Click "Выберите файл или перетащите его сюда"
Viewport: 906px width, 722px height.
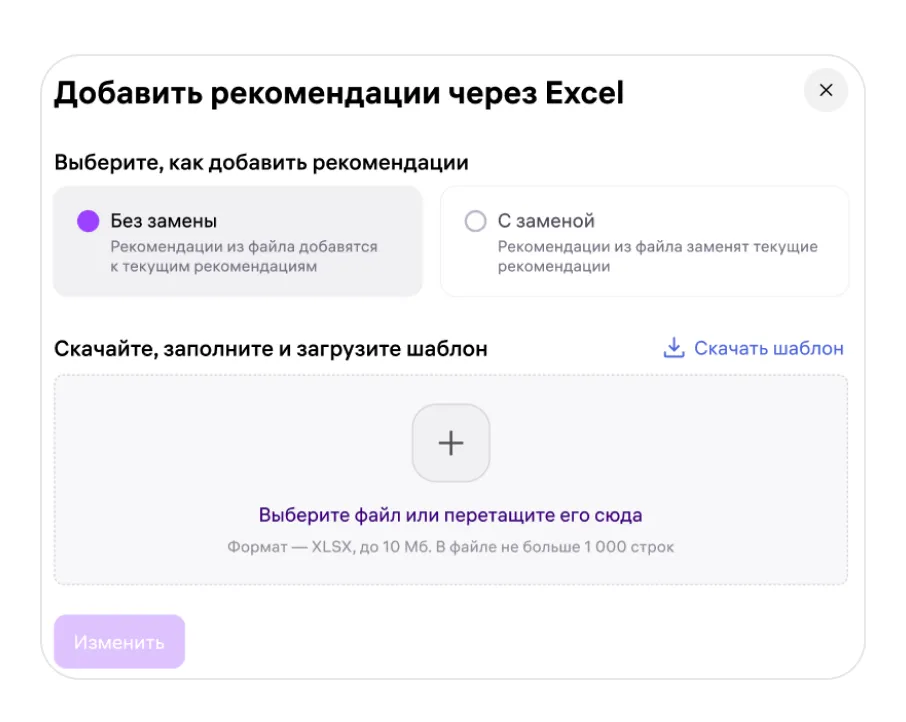(450, 516)
